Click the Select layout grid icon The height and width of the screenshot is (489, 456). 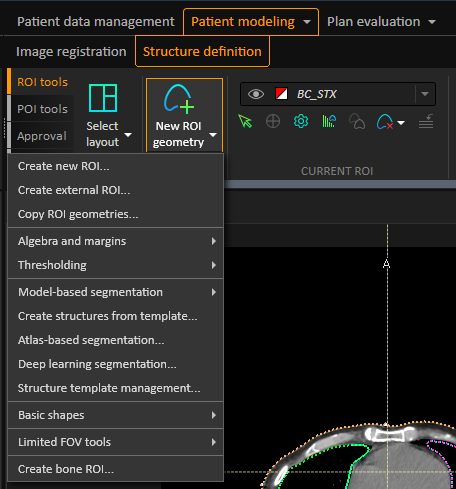click(103, 98)
